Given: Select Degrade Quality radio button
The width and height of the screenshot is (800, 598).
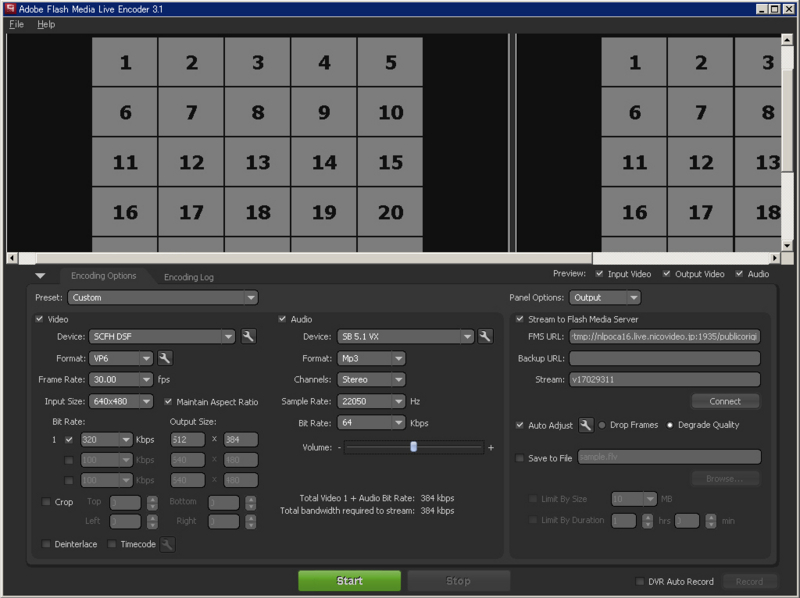Looking at the screenshot, I should (x=670, y=425).
